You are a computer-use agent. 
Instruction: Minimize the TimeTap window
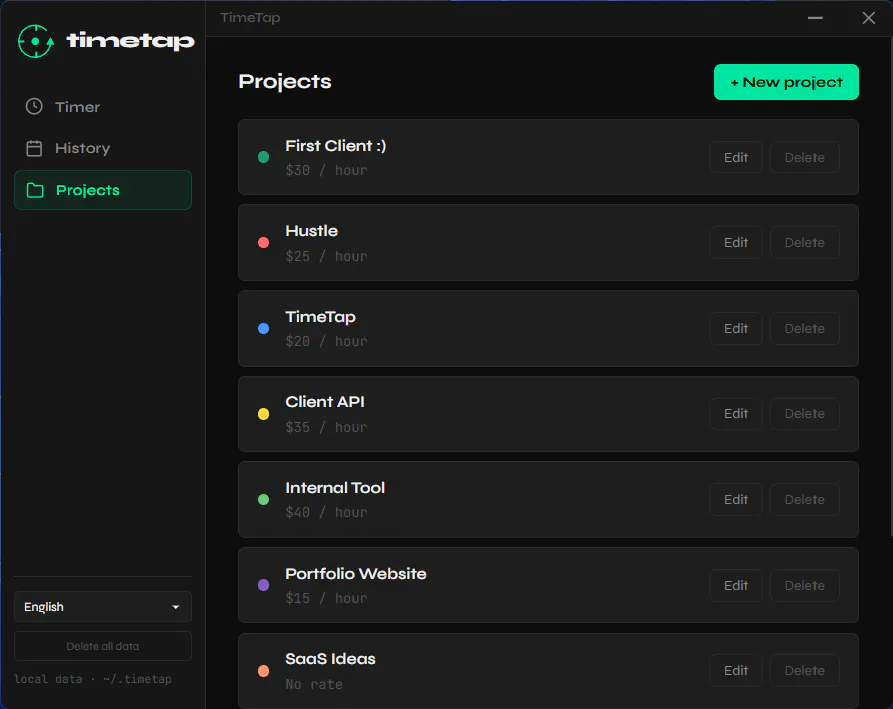[x=815, y=18]
